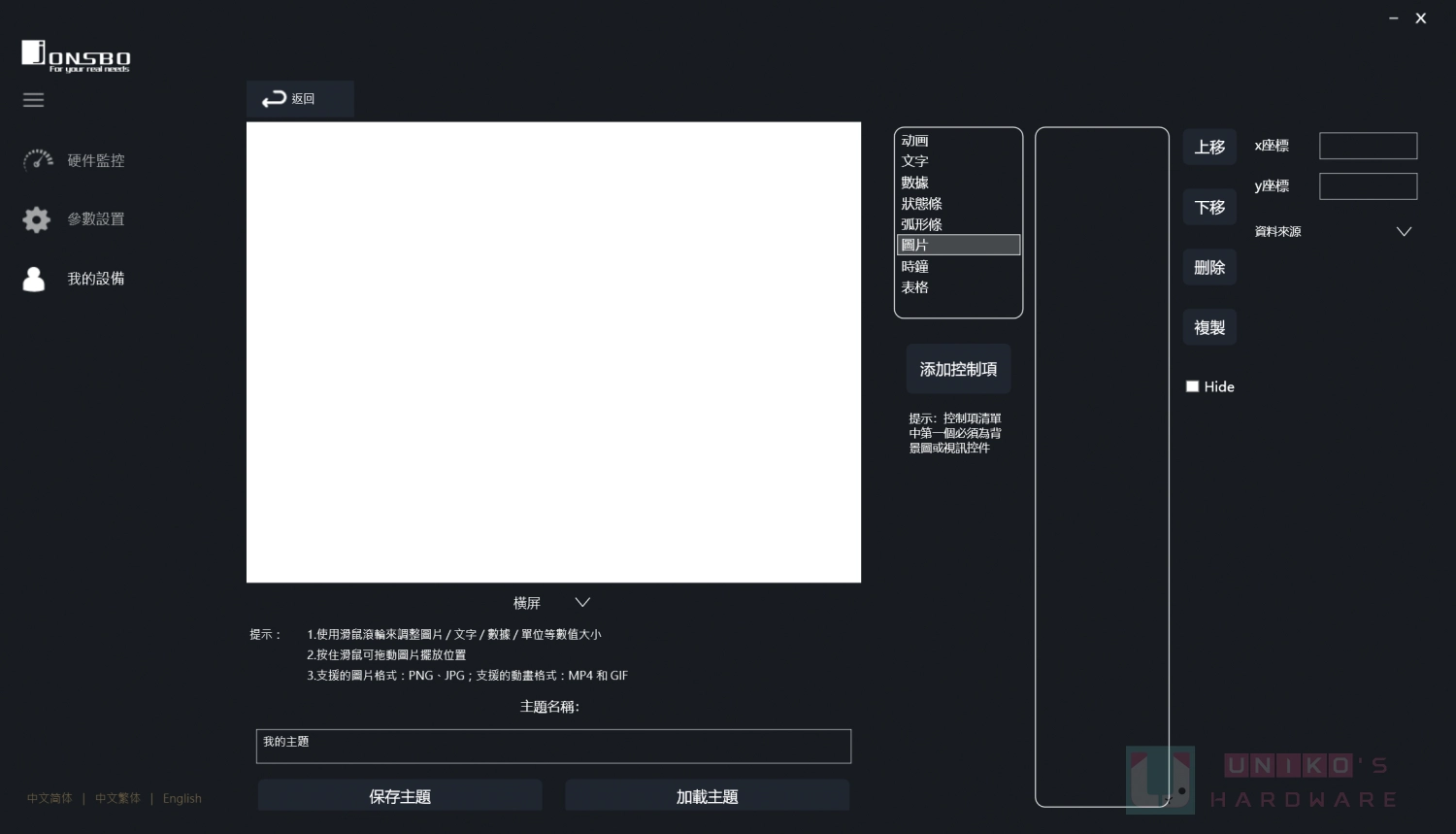Image resolution: width=1456 pixels, height=834 pixels.
Task: Expand the 資料來源 data source dropdown
Action: pyautogui.click(x=1403, y=232)
